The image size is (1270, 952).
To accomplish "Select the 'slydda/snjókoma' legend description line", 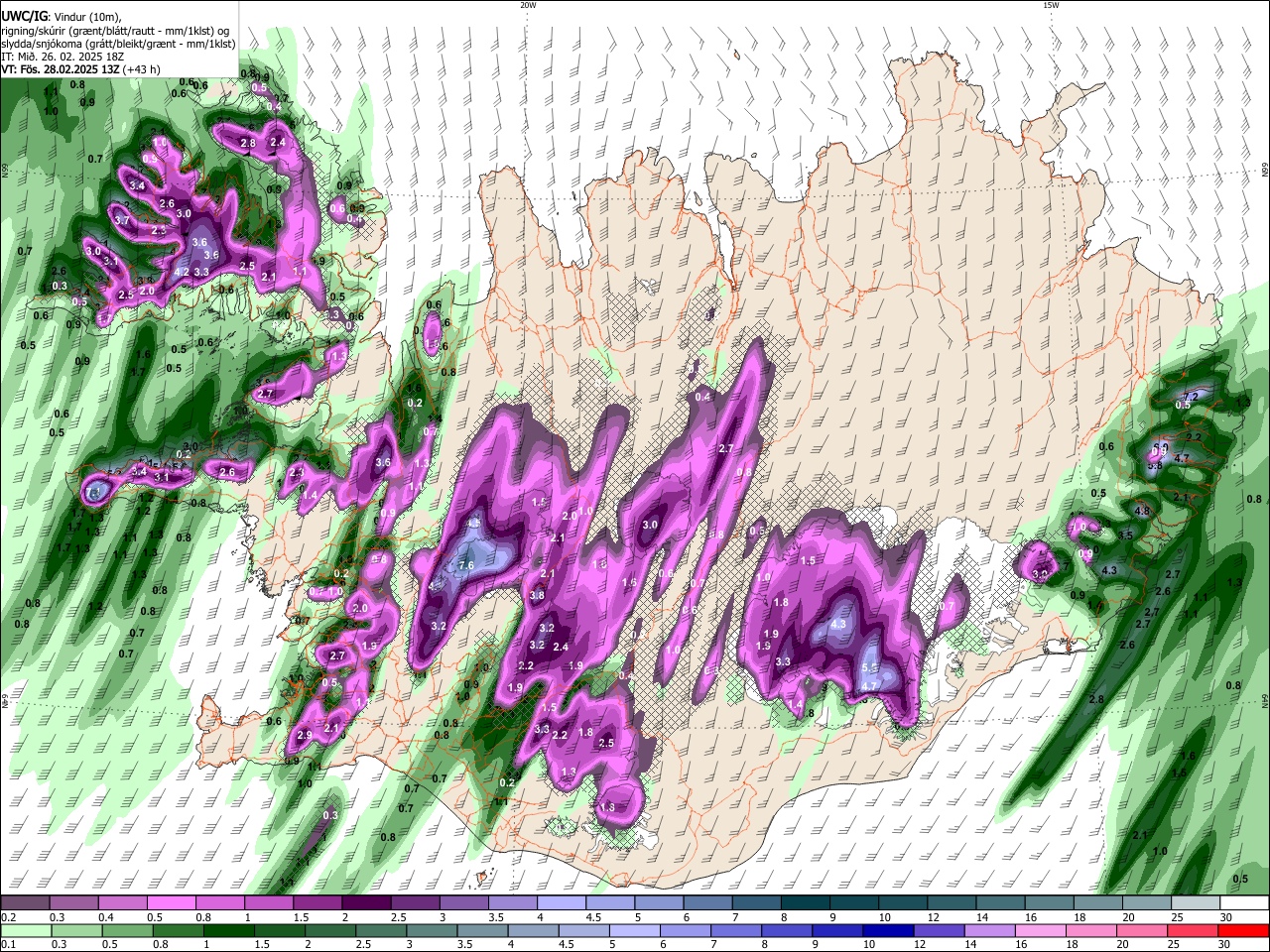I will (118, 44).
